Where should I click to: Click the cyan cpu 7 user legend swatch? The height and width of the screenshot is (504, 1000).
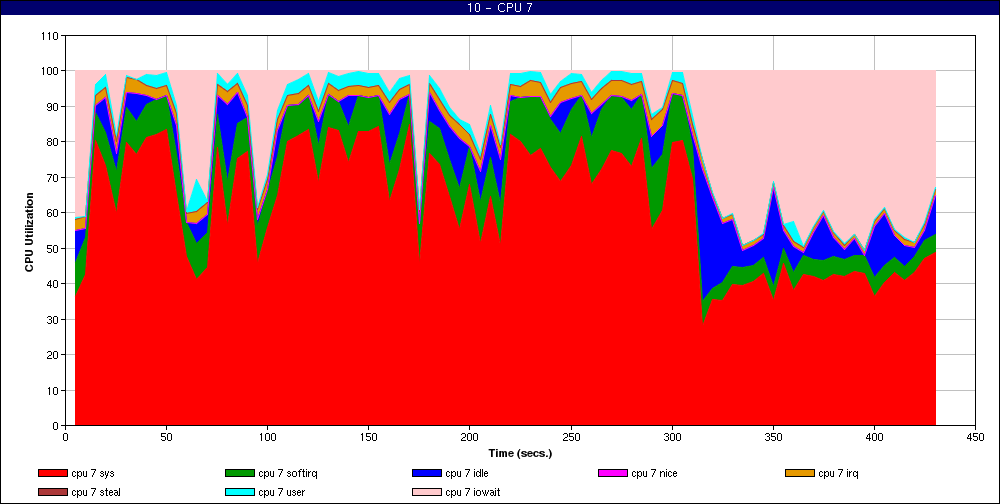click(239, 493)
